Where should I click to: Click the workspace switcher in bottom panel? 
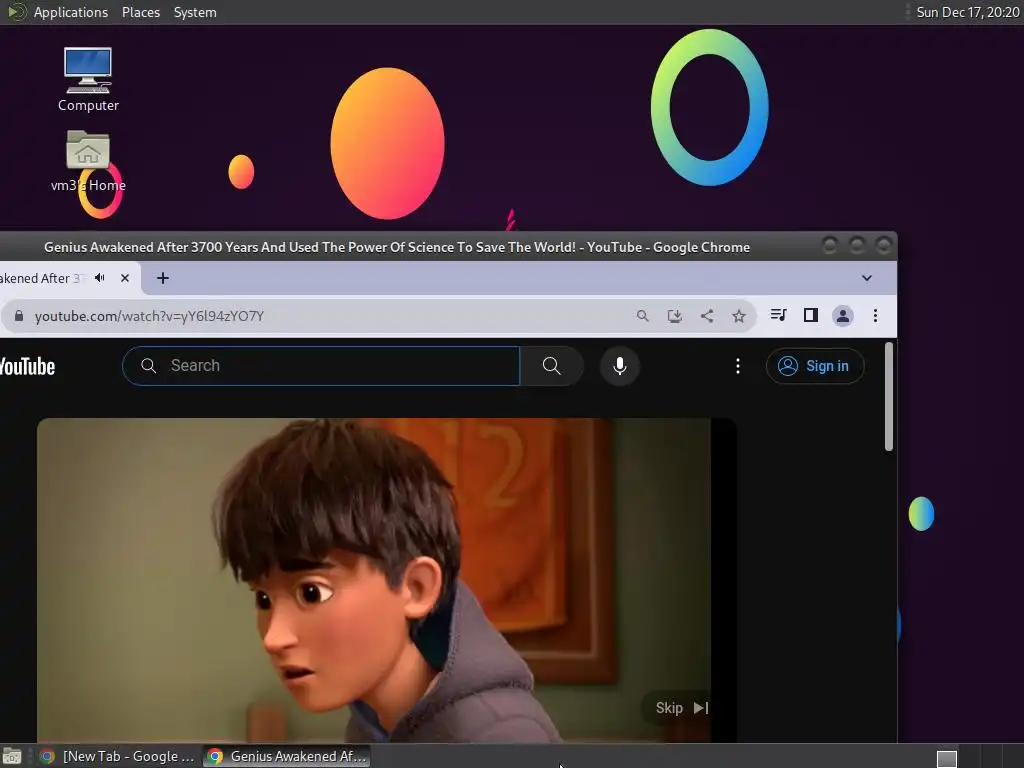coord(947,758)
